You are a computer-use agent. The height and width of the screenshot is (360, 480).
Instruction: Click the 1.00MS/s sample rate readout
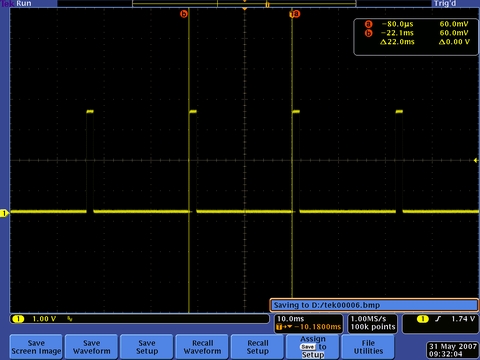368,319
